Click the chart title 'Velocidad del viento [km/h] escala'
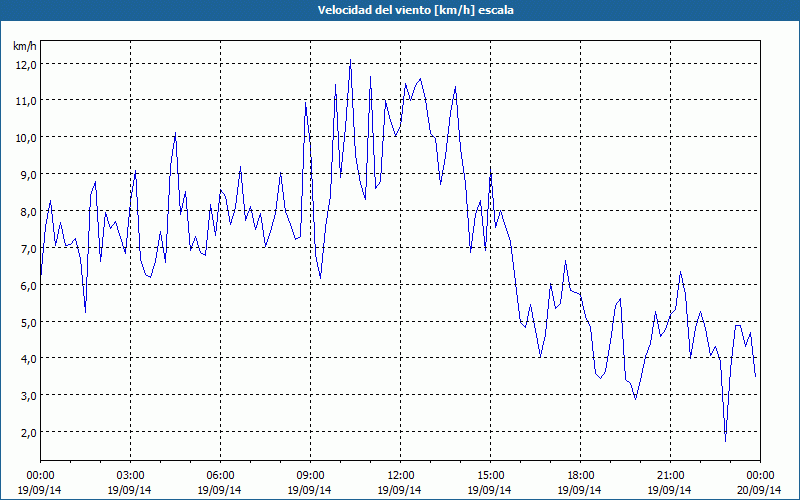800x500 pixels. coord(415,10)
